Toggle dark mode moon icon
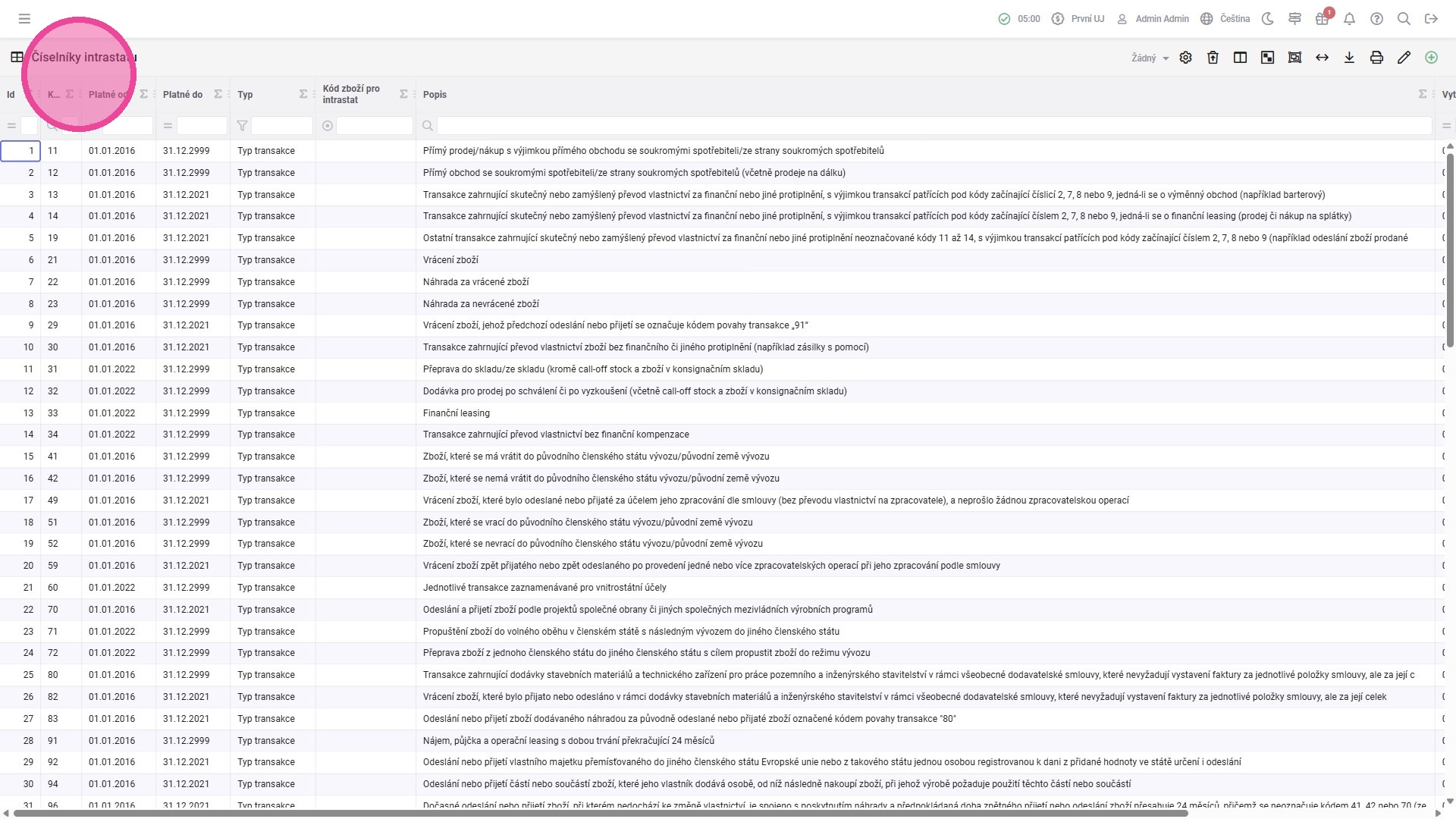Image resolution: width=1456 pixels, height=819 pixels. coord(1267,19)
